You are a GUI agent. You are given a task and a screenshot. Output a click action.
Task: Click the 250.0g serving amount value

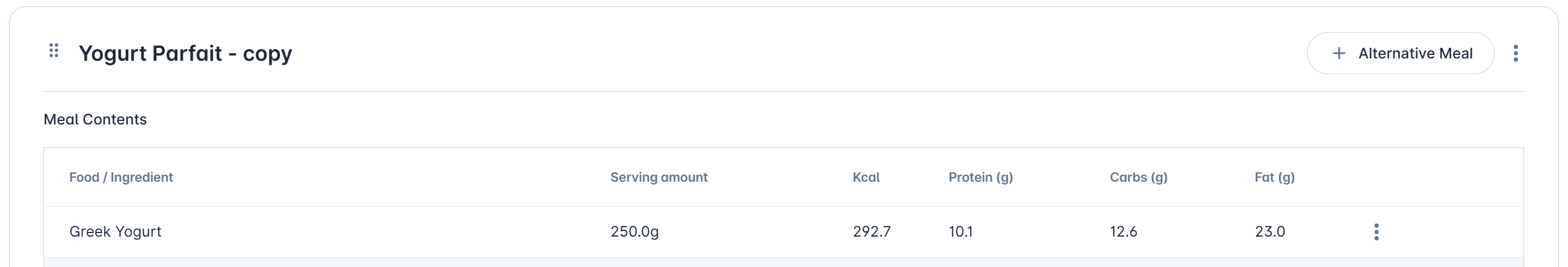click(634, 232)
